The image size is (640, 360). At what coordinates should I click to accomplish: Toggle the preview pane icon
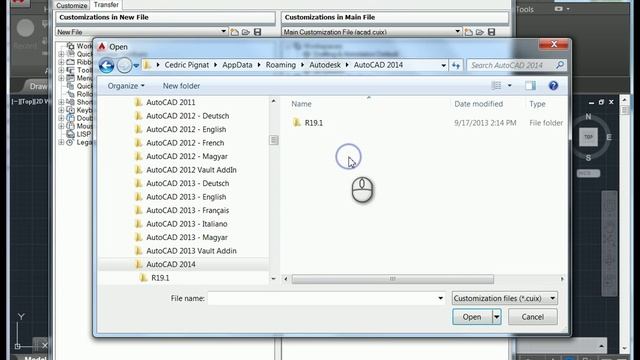[530, 85]
